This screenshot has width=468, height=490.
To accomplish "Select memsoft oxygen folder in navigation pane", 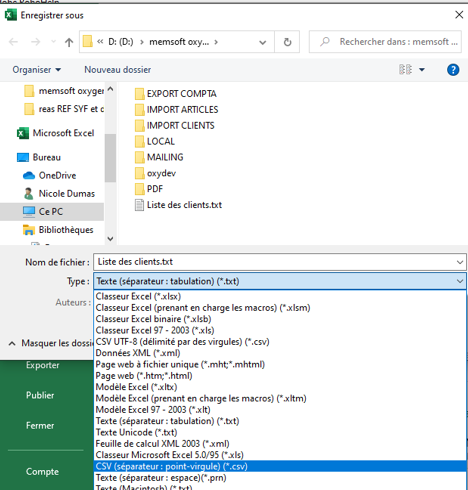I will [64, 91].
